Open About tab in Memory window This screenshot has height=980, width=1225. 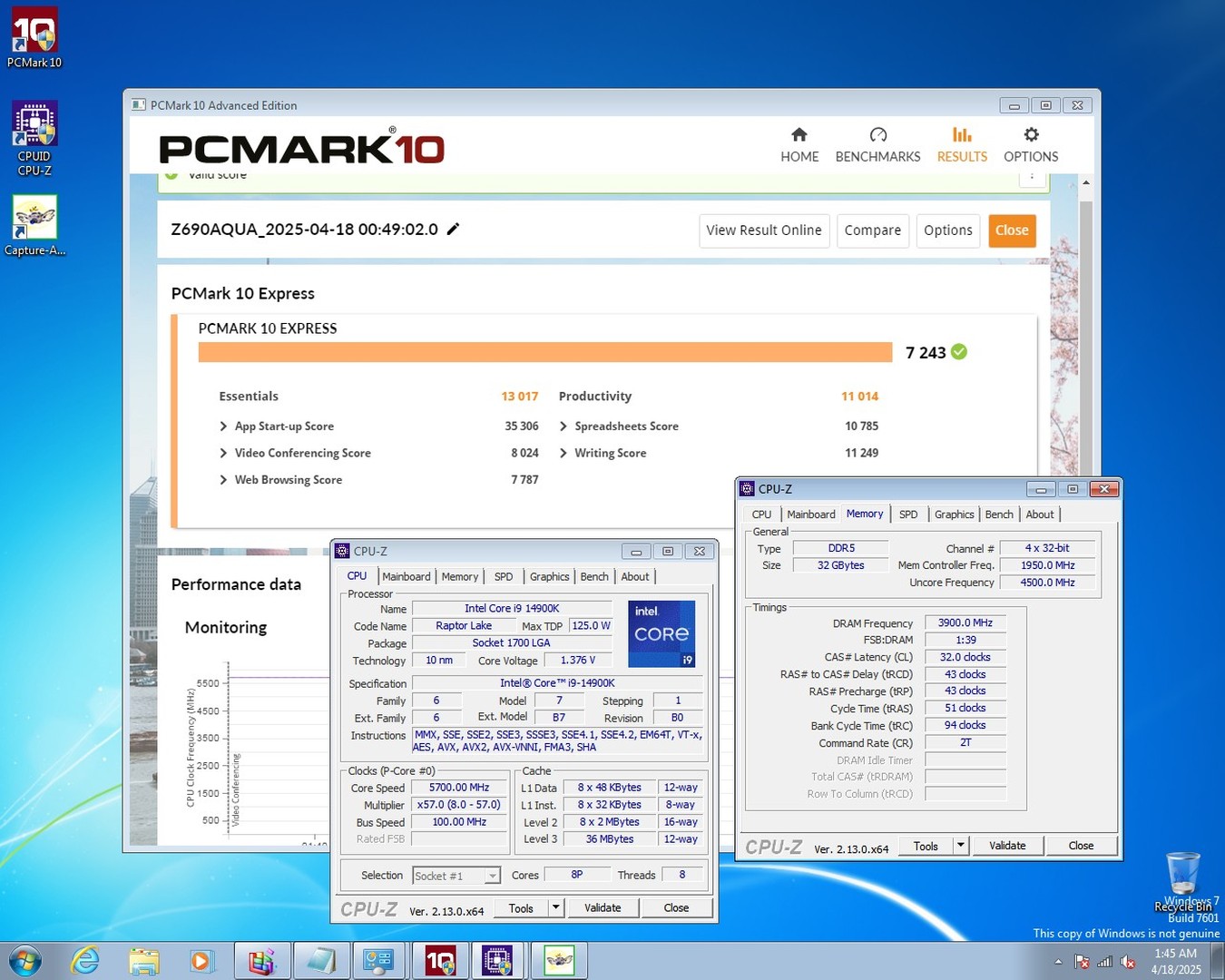[1040, 514]
